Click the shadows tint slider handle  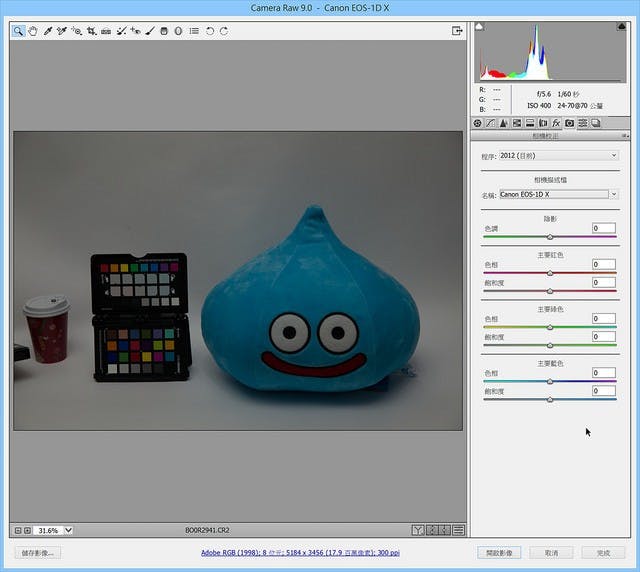(550, 237)
